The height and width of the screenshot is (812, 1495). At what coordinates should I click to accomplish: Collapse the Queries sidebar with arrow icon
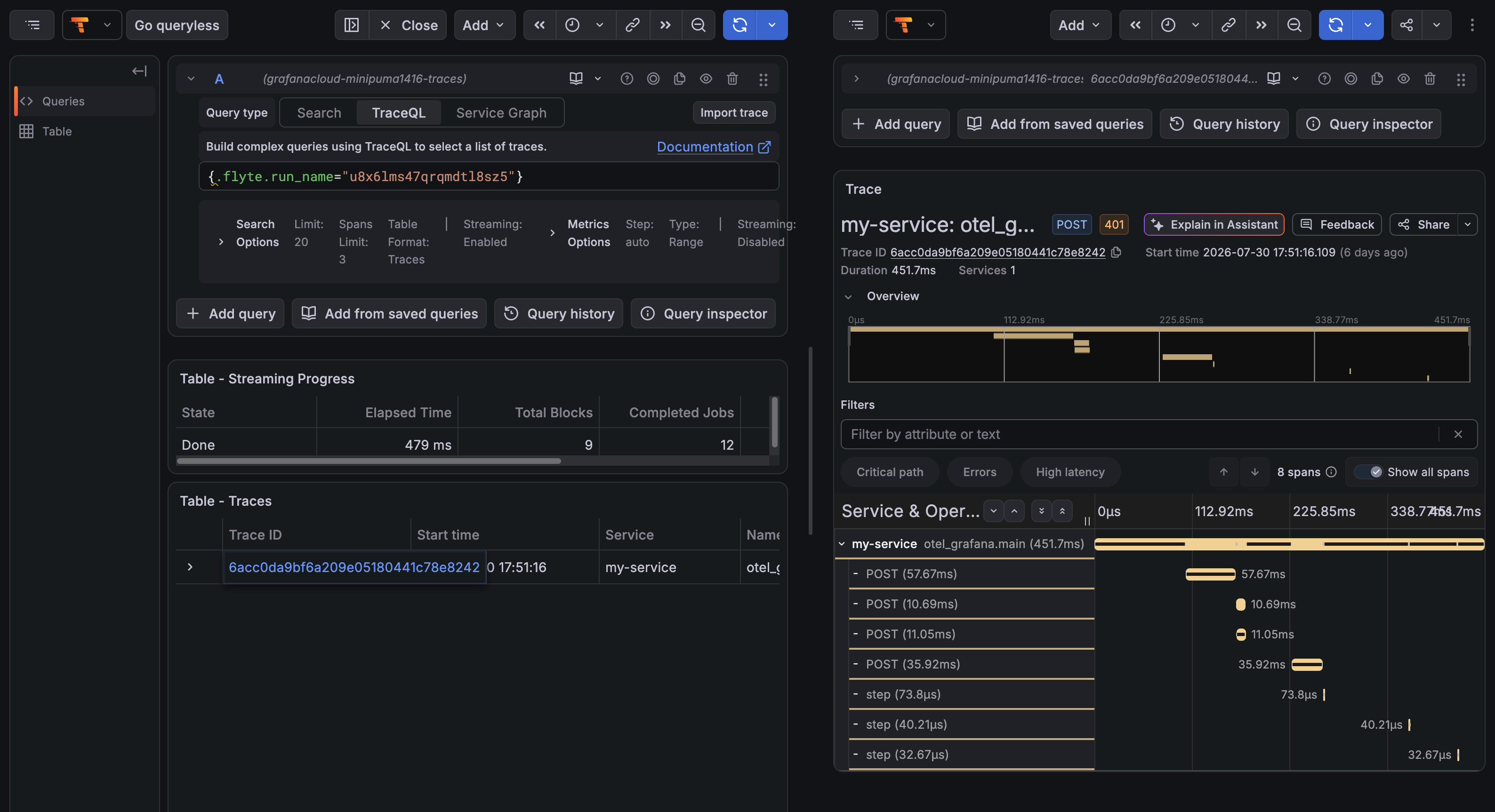(139, 71)
